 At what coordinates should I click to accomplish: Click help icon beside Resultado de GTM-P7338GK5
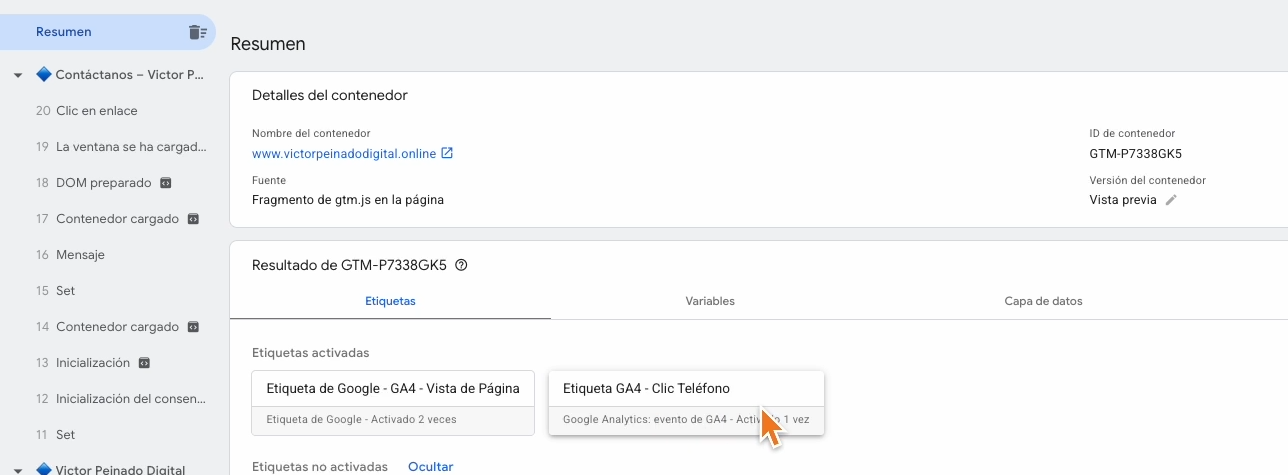[x=461, y=266]
